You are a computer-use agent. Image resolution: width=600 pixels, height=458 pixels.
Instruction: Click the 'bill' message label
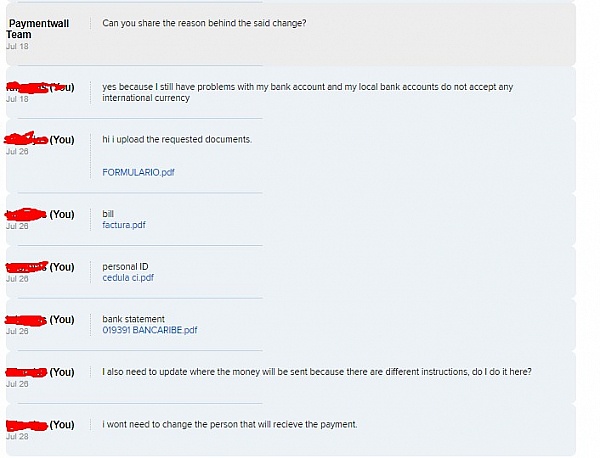pyautogui.click(x=109, y=214)
